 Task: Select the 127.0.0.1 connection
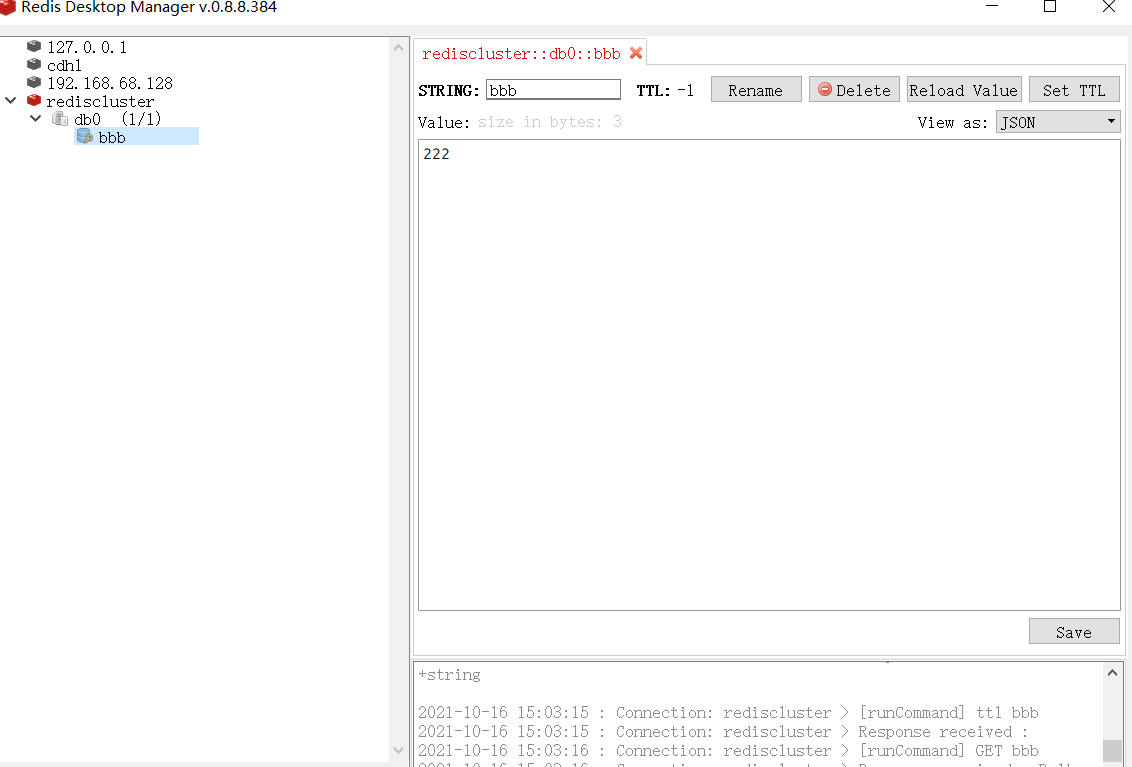pos(87,47)
